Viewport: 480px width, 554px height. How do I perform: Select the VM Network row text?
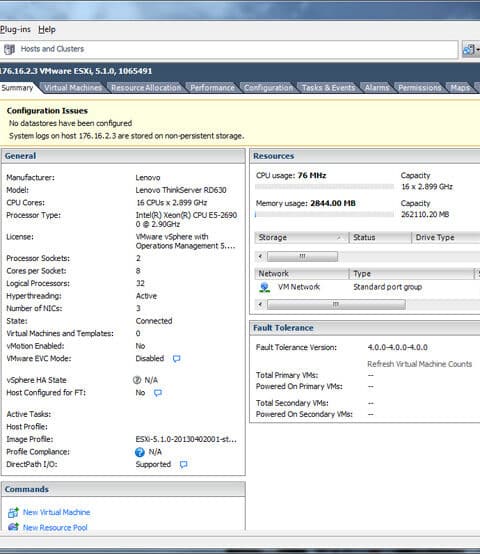click(x=299, y=287)
